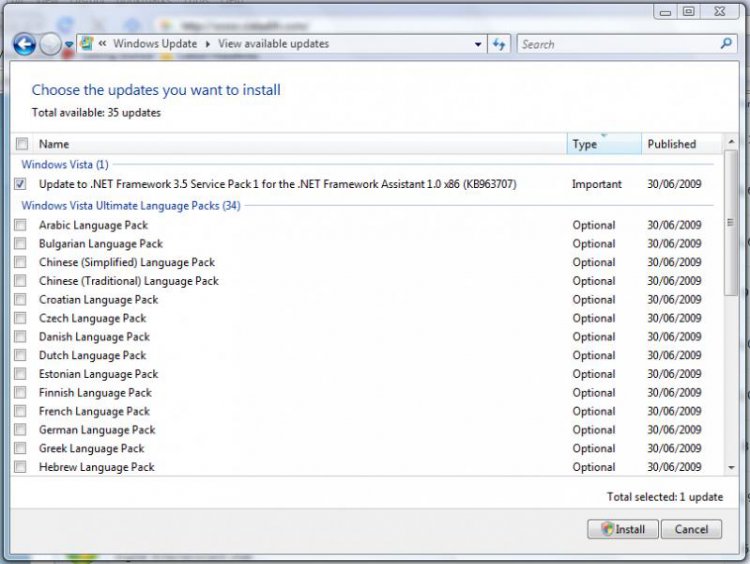Expand the arrow after Windows Update breadcrumb
Screen dimensions: 750x564
click(x=208, y=44)
